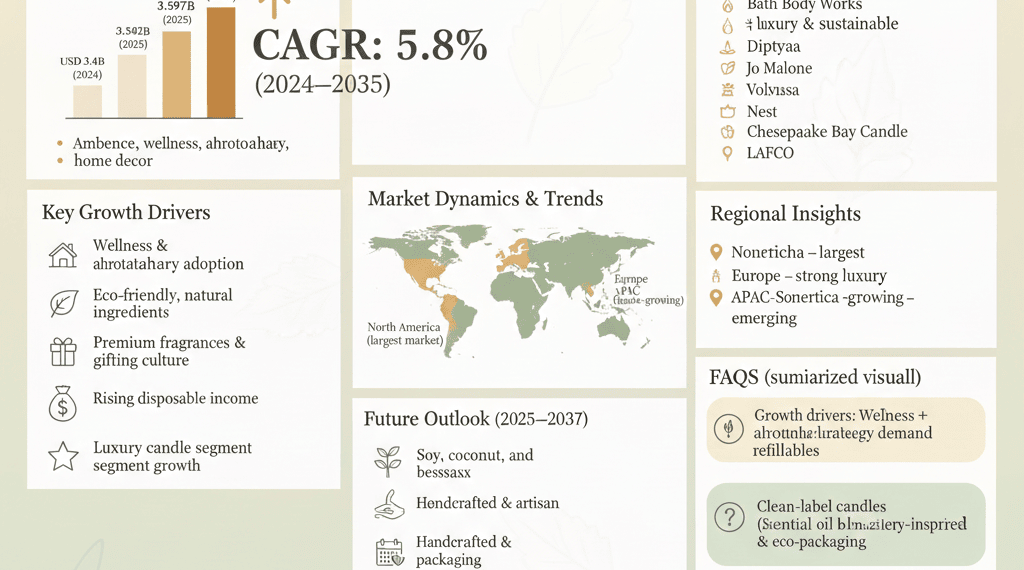Click 'Europe – strong luxury' text
Image resolution: width=1024 pixels, height=570 pixels.
809,276
